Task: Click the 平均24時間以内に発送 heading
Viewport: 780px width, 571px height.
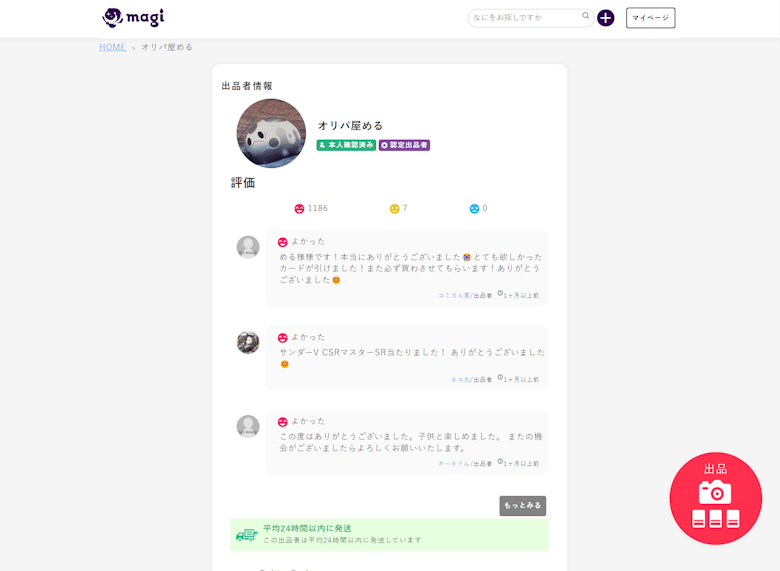Action: pyautogui.click(x=307, y=528)
